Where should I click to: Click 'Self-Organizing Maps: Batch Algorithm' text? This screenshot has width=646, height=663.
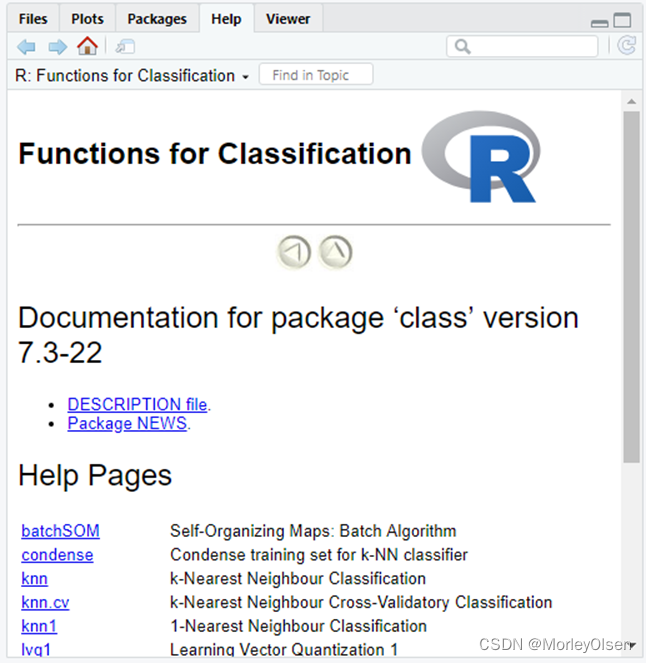click(313, 531)
